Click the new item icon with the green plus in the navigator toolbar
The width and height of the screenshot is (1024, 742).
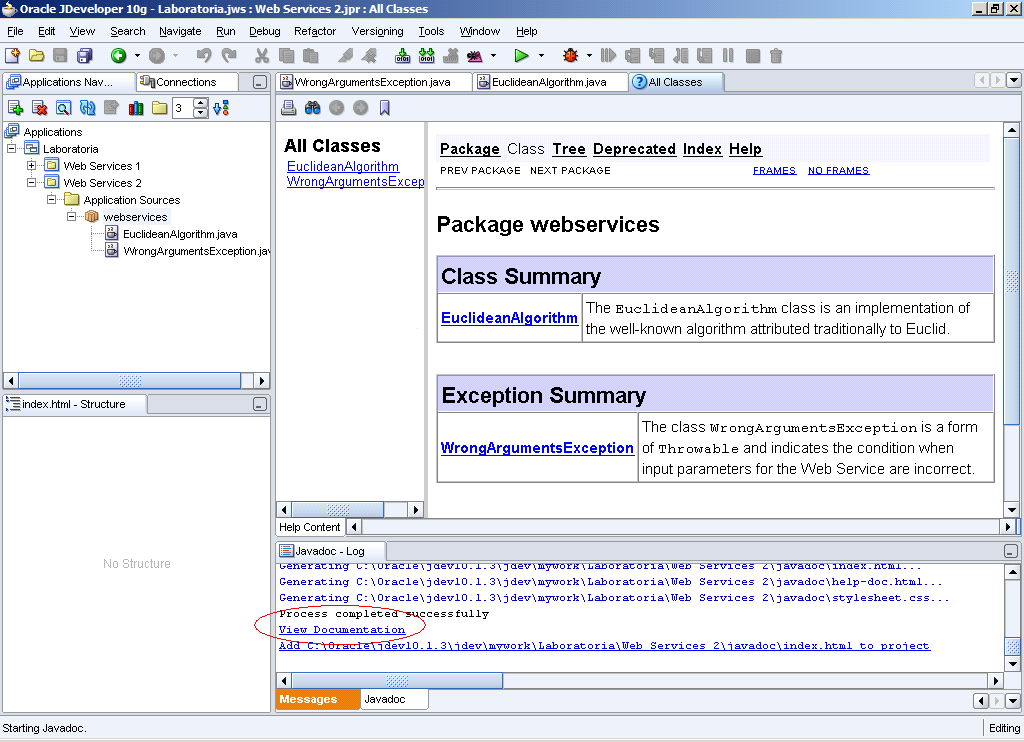tap(15, 108)
